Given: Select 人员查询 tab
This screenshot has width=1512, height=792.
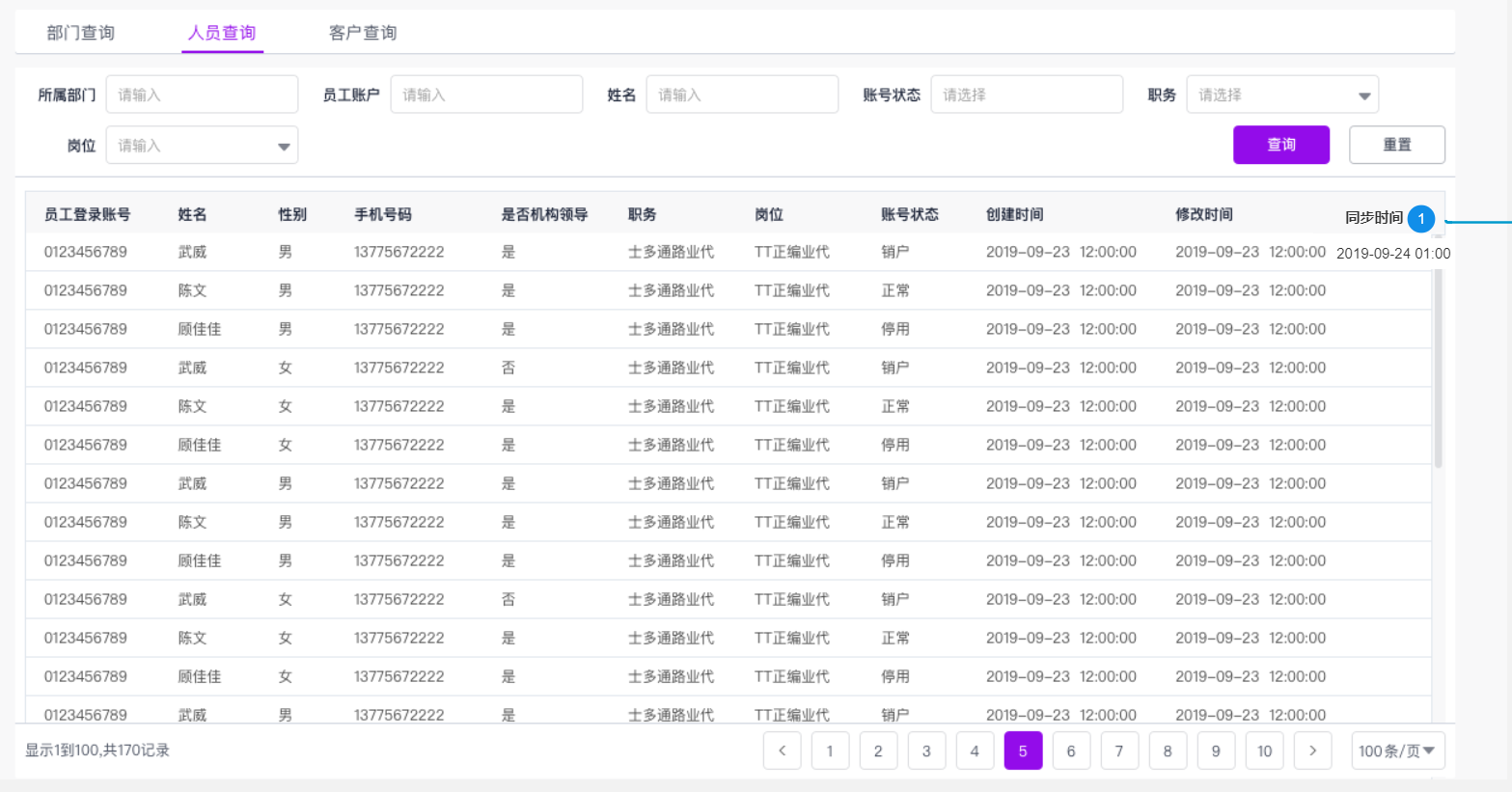Looking at the screenshot, I should tap(222, 33).
